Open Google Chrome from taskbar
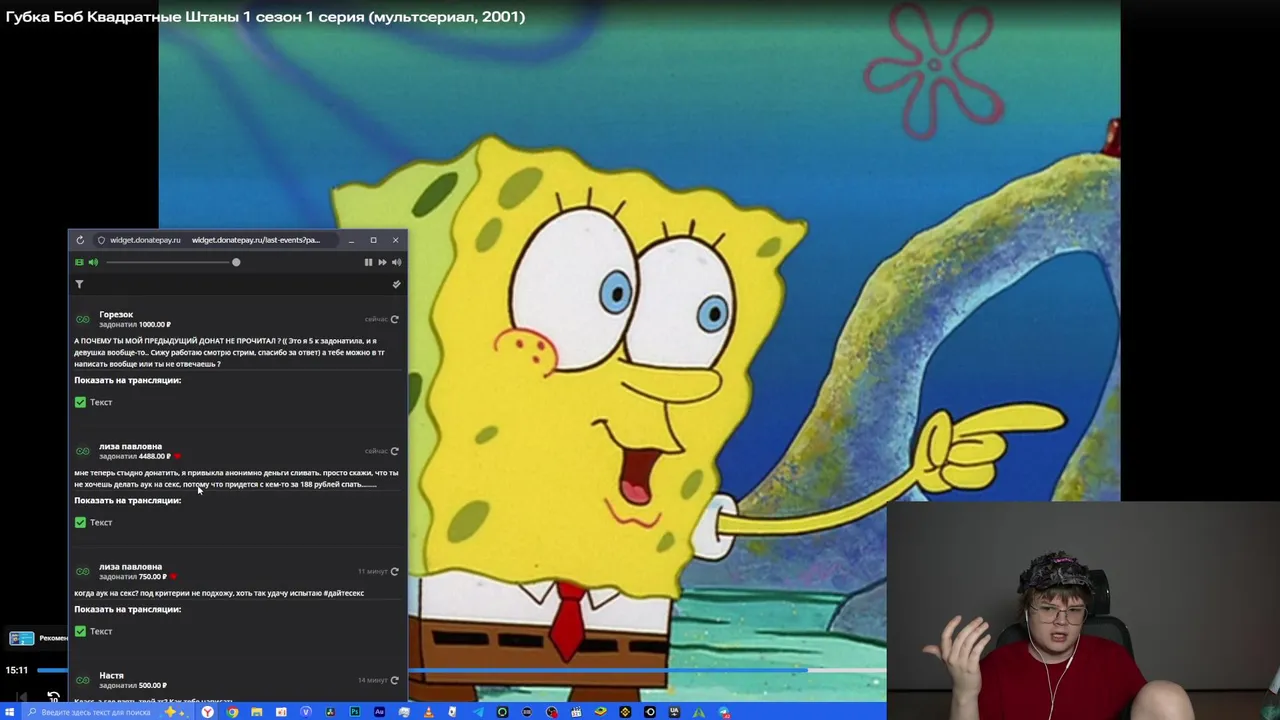 tap(233, 712)
